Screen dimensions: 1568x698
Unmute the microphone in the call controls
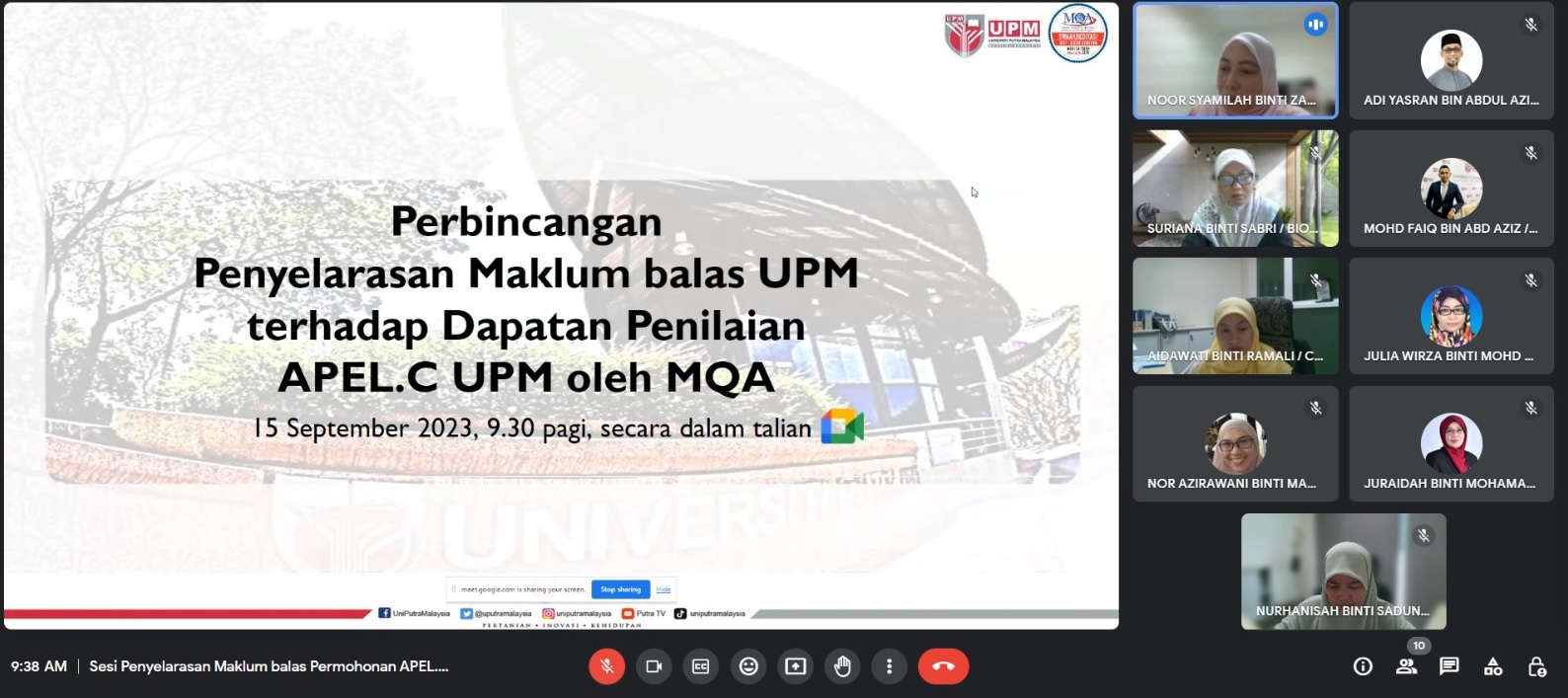pos(606,666)
